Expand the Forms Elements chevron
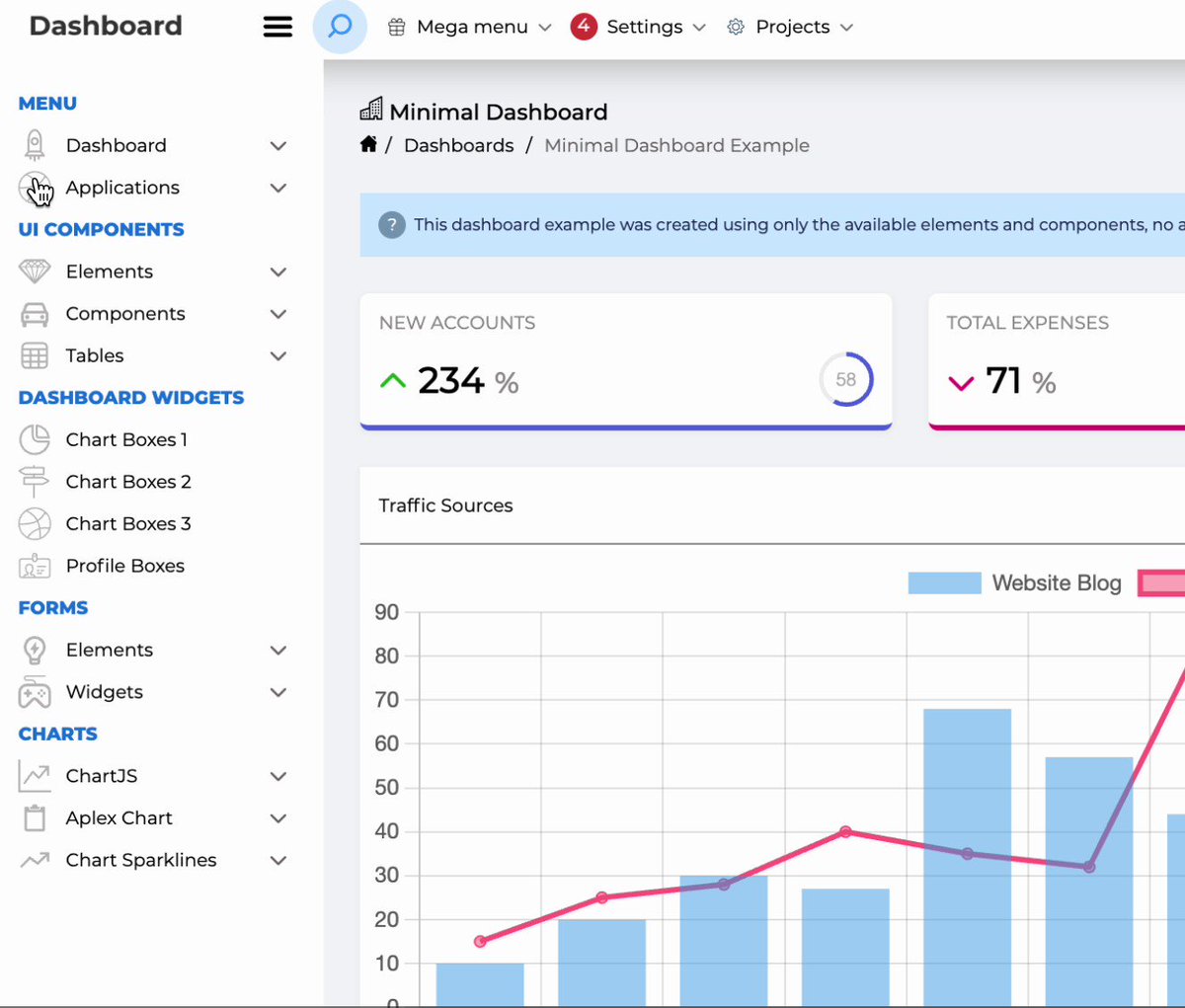 [278, 650]
